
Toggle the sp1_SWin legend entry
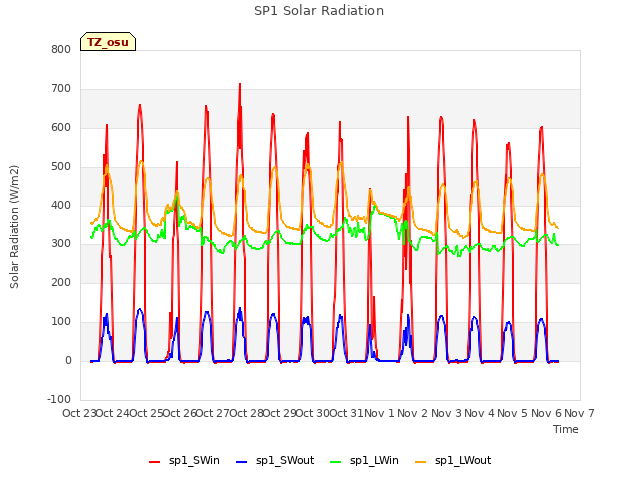tap(184, 461)
